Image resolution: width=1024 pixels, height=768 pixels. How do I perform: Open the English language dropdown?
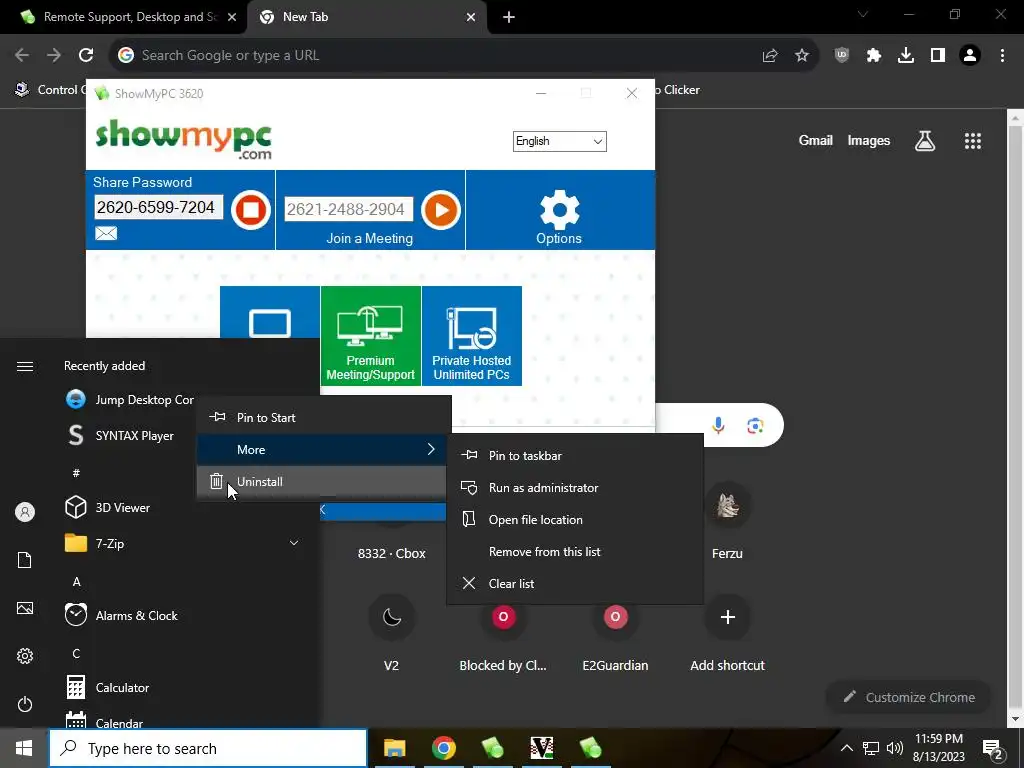560,141
